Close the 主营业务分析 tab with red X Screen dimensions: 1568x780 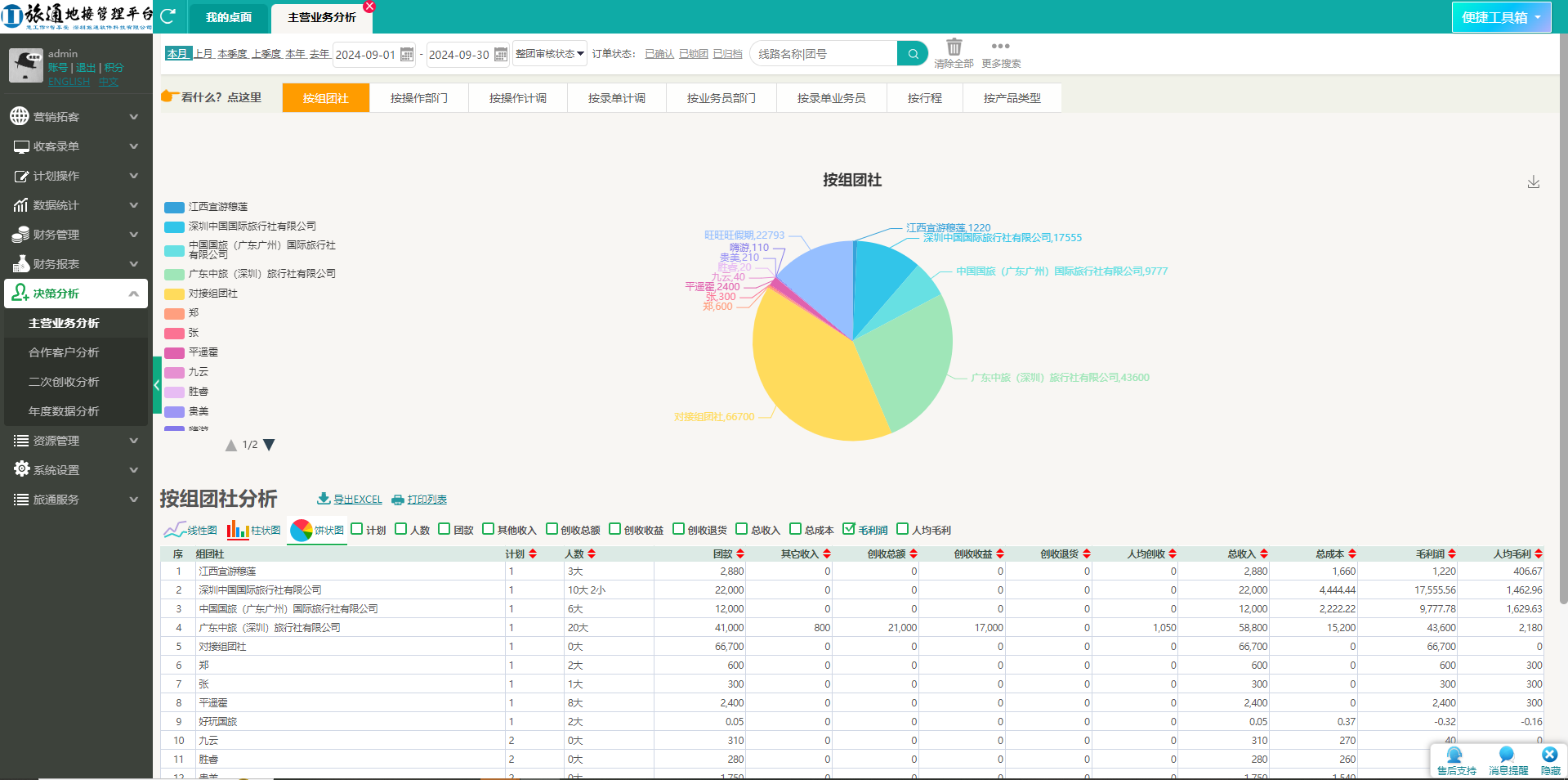(369, 7)
